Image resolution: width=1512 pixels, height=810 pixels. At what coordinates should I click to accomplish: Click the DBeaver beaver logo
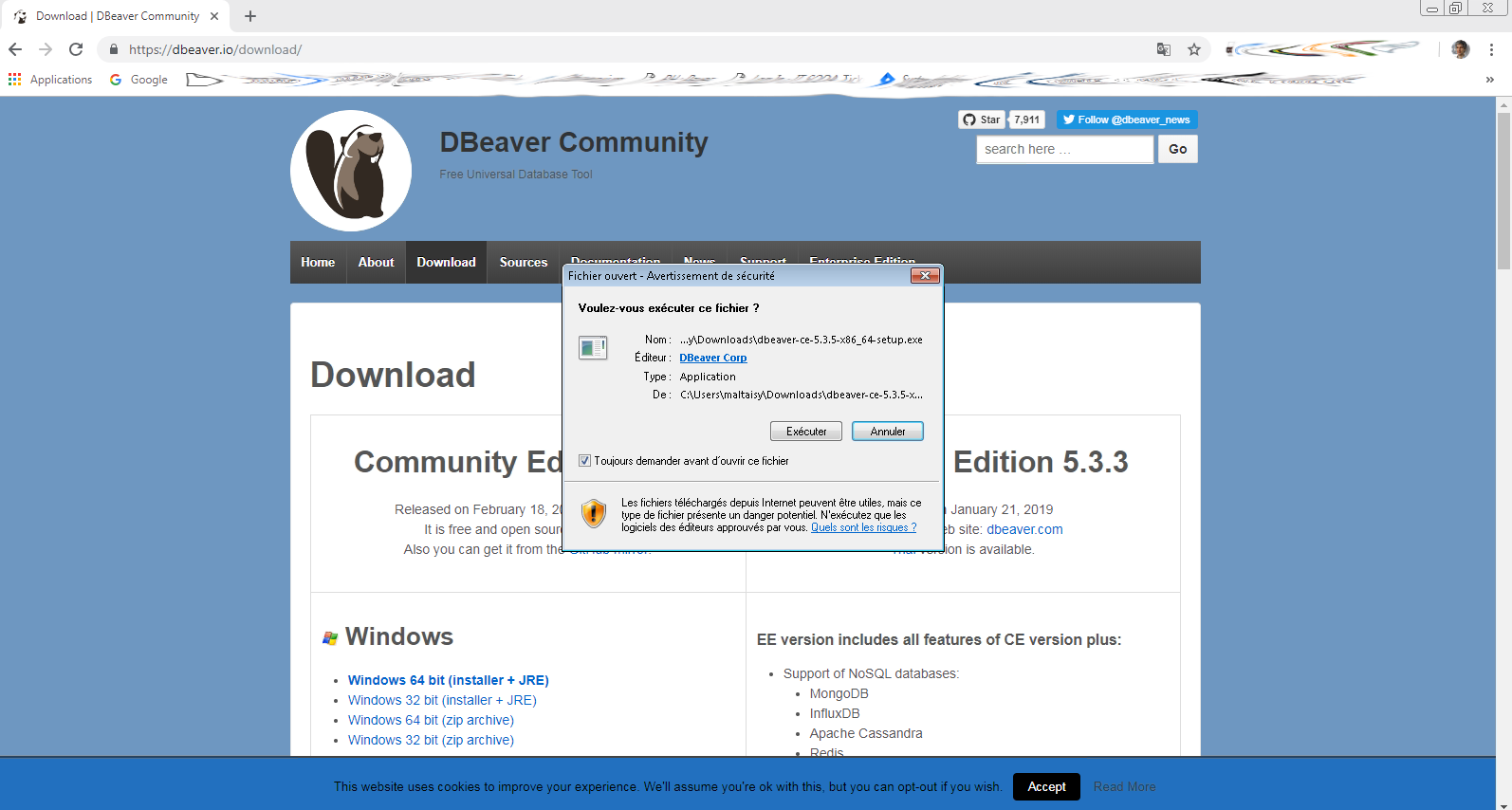click(x=351, y=171)
